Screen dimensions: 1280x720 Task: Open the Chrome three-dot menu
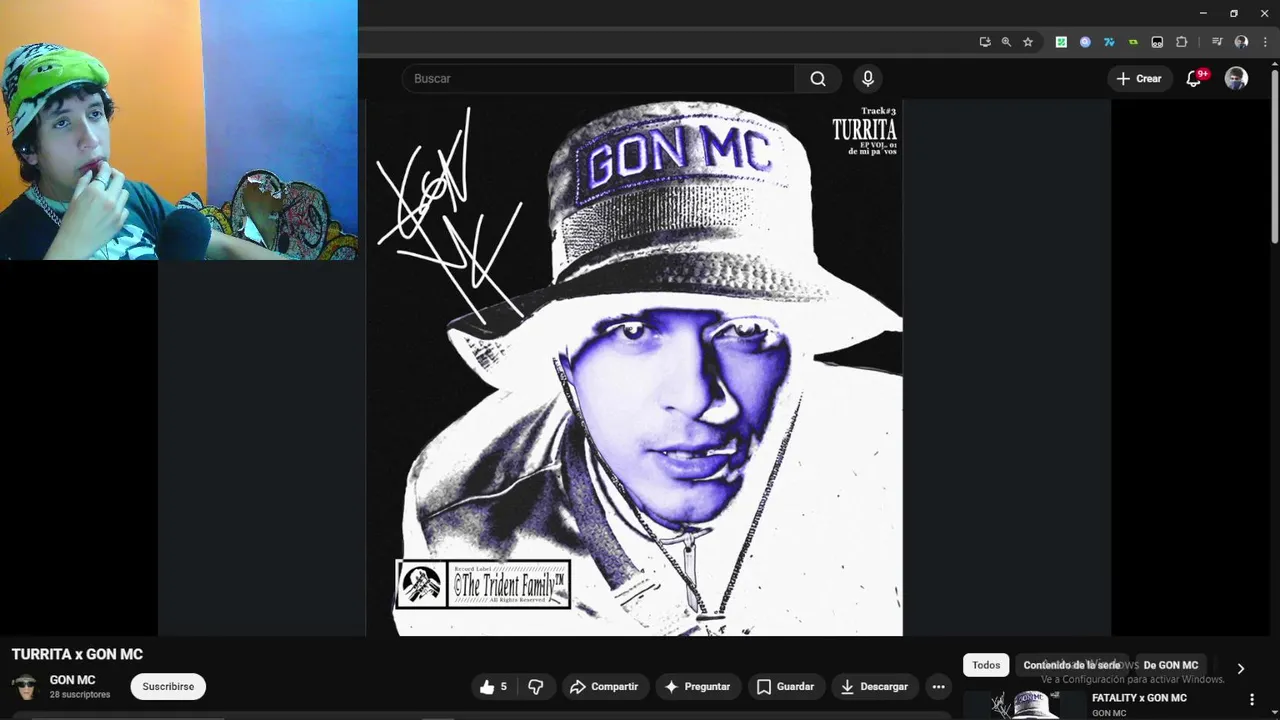(1265, 42)
